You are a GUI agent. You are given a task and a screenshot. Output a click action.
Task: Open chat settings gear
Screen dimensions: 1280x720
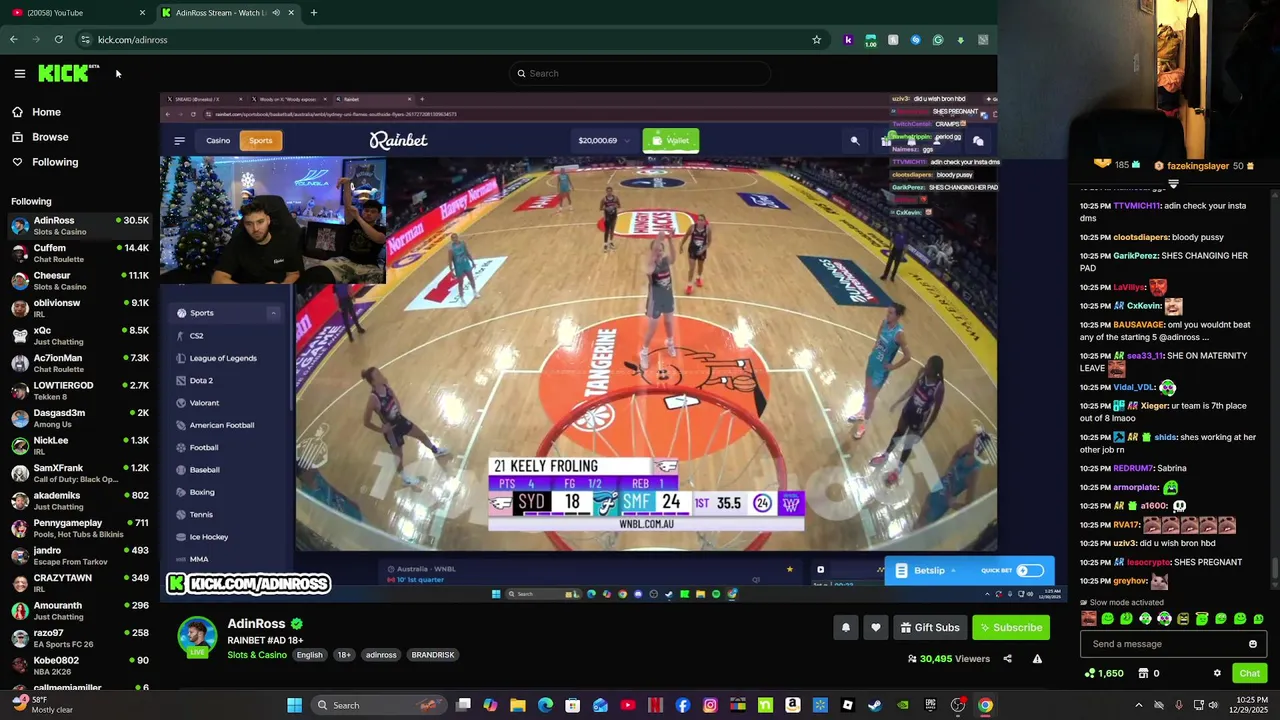click(x=1217, y=673)
